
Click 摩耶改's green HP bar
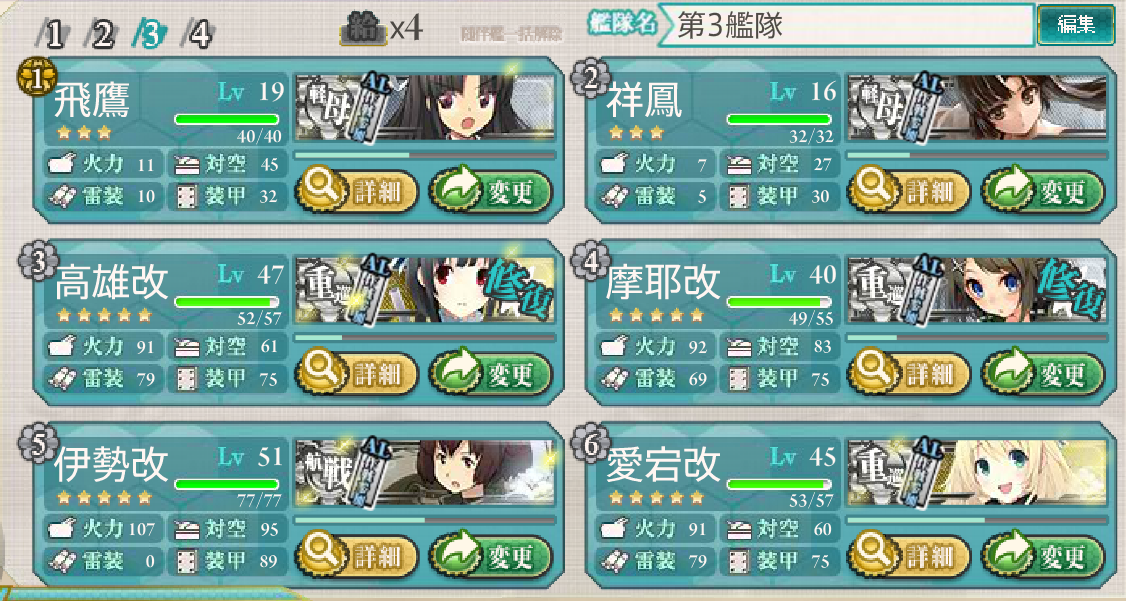(x=779, y=302)
